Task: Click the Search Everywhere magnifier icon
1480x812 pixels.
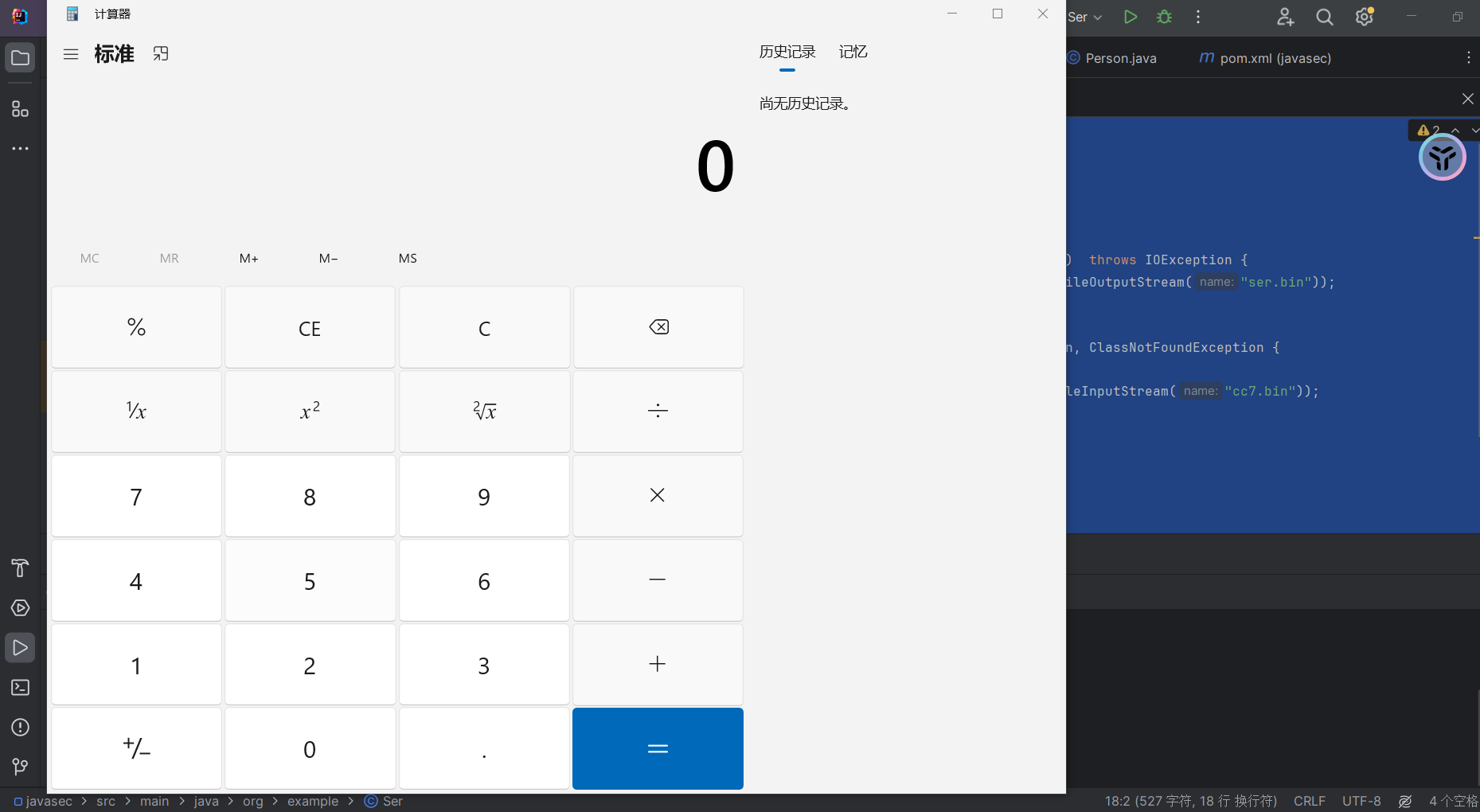Action: (1324, 17)
